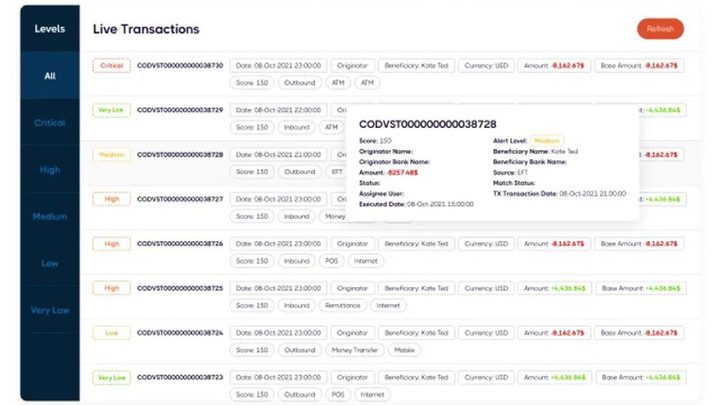Click the High badge on row 38726
The image size is (720, 405).
coord(112,244)
